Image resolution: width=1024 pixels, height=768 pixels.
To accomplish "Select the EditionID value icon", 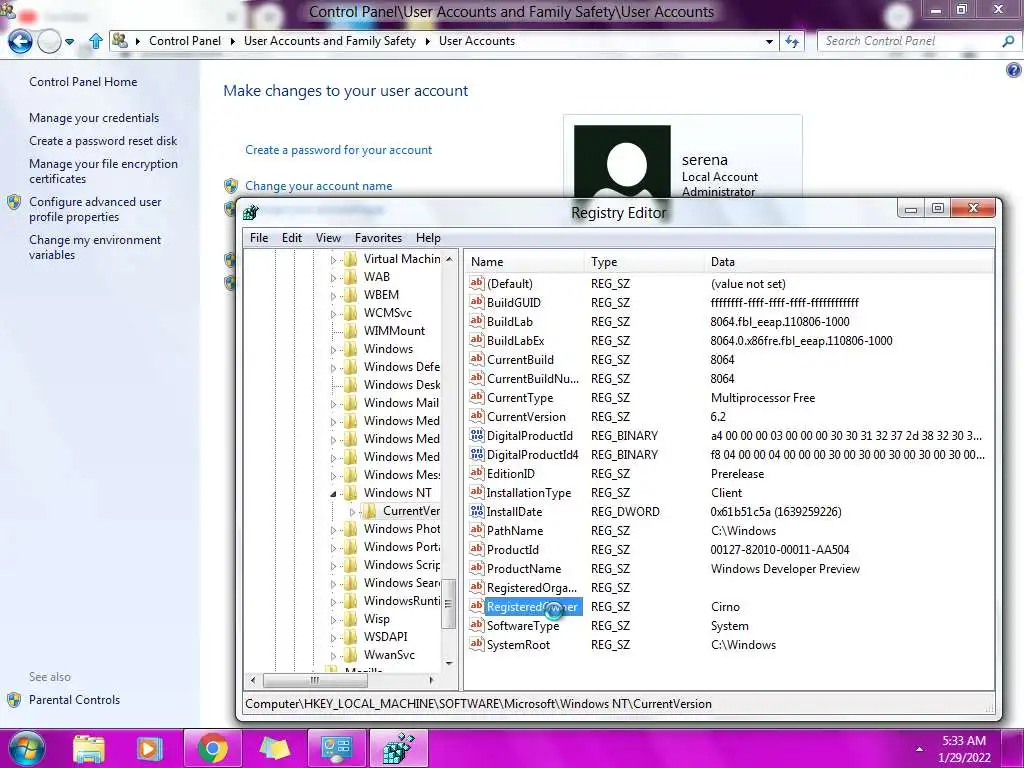I will (x=477, y=472).
